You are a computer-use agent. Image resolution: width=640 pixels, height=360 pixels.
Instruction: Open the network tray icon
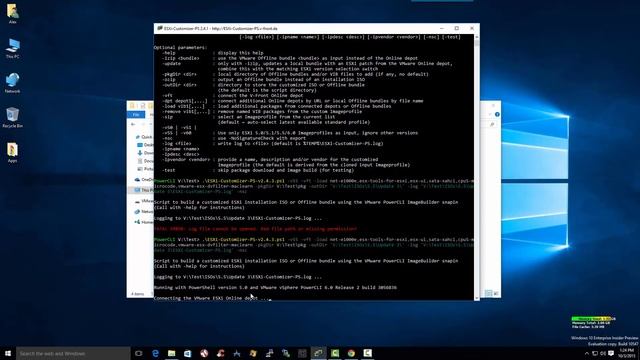pos(595,353)
